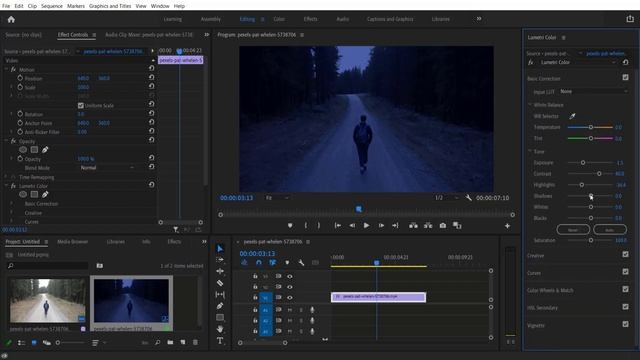Collapse the Motion effect
The height and width of the screenshot is (360, 640).
click(x=6, y=69)
